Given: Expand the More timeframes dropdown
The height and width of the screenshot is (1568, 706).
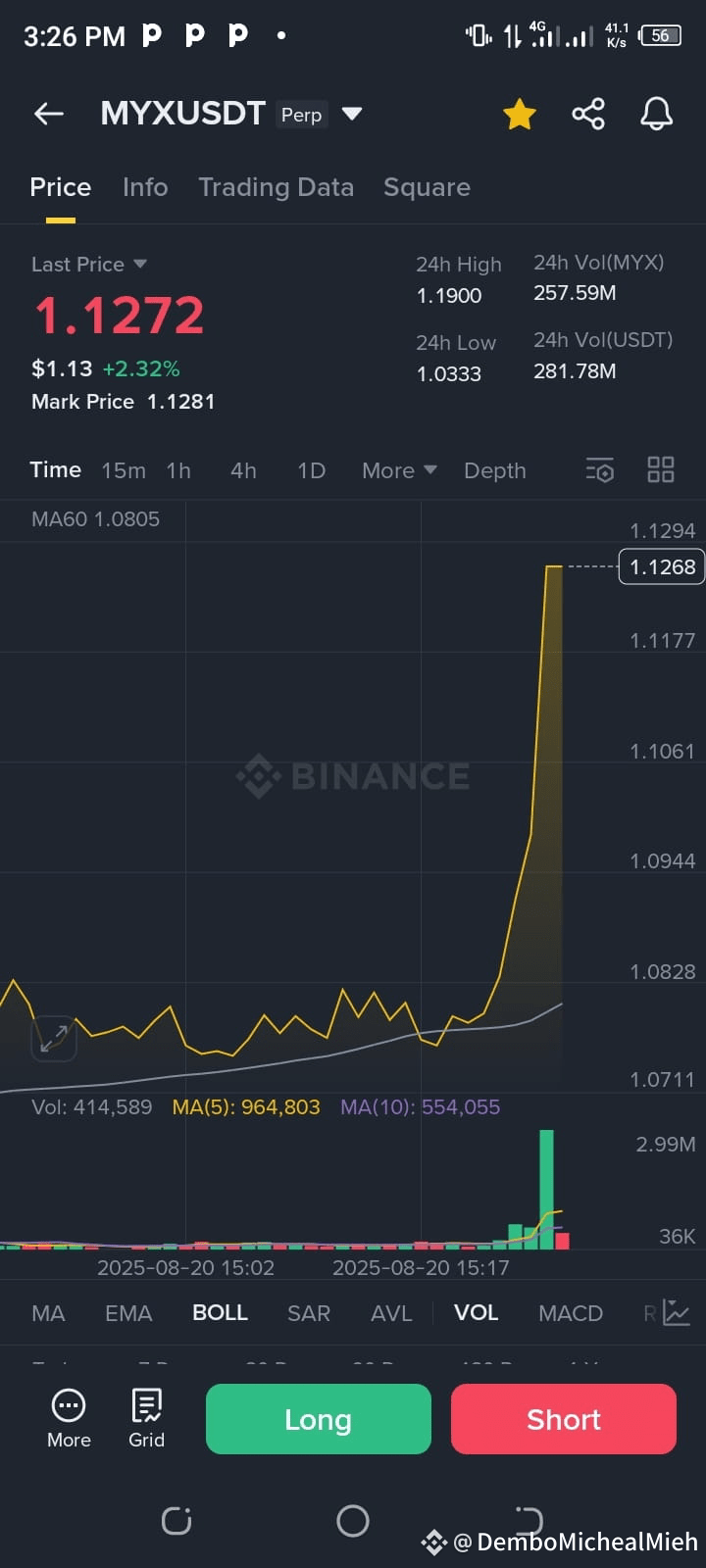Looking at the screenshot, I should point(397,470).
